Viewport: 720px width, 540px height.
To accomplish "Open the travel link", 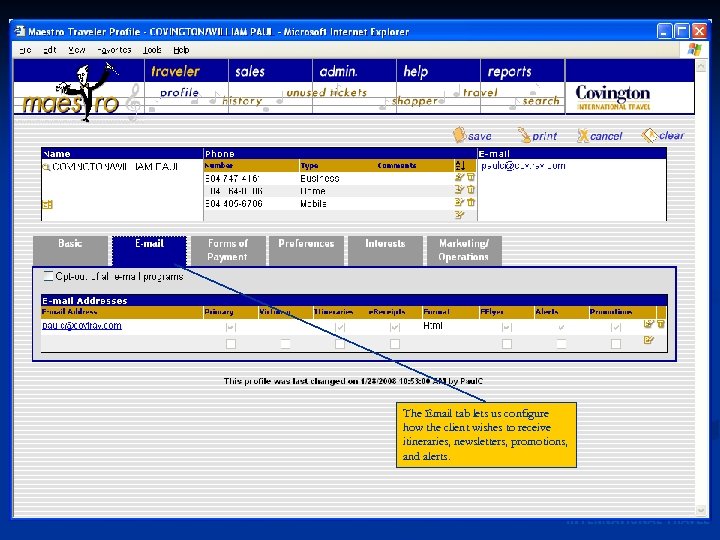I will coord(480,93).
